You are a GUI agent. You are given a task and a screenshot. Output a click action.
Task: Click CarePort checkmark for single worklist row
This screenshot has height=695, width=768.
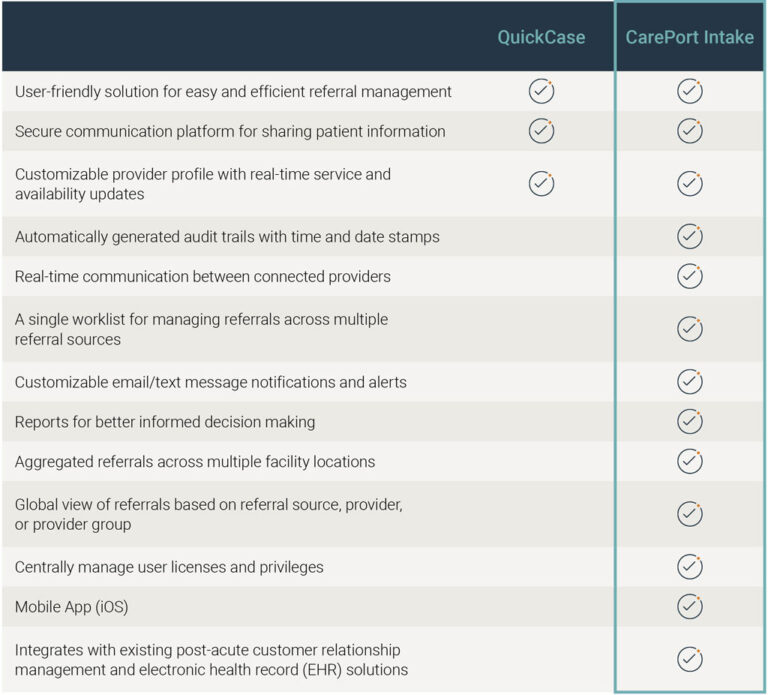pos(690,329)
